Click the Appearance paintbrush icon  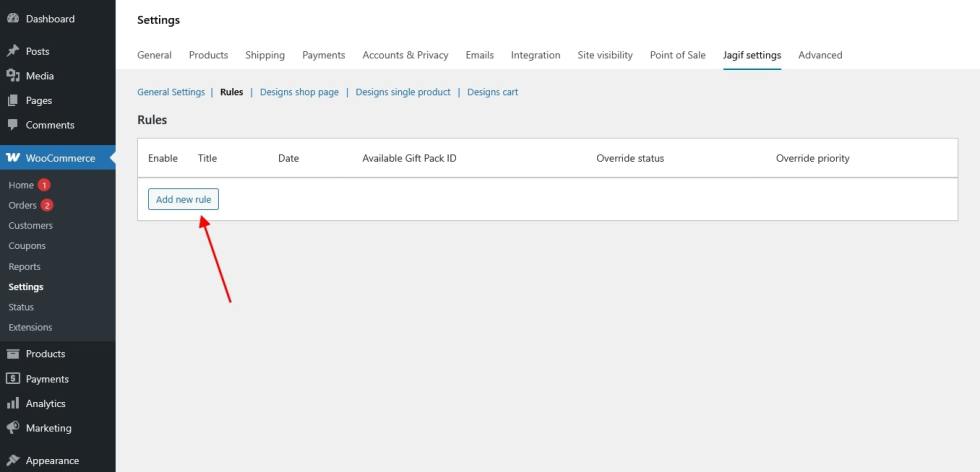pos(13,461)
